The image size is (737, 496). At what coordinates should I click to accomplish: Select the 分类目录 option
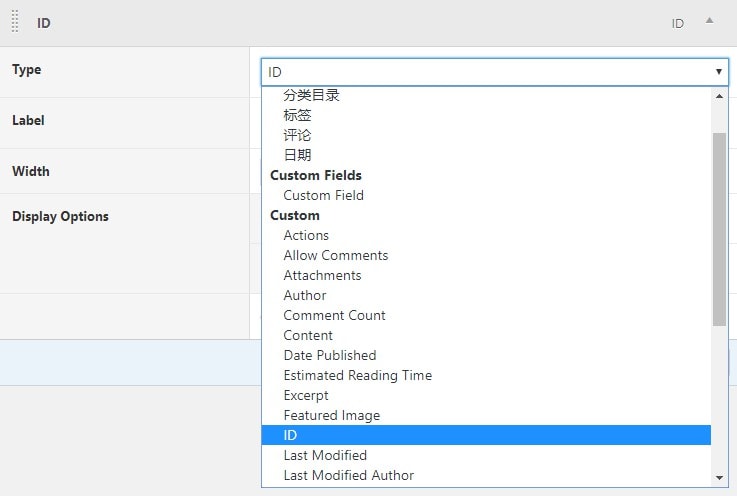pos(311,95)
